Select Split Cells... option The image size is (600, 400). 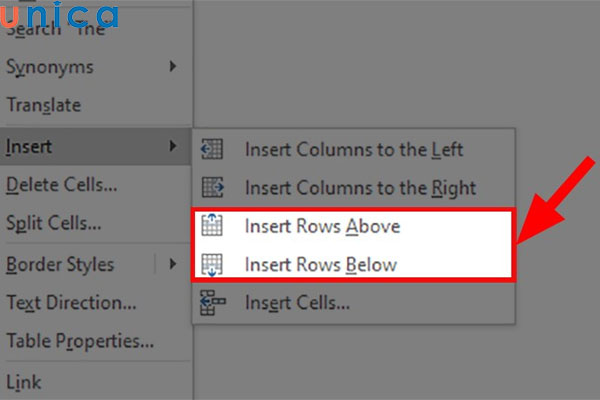coord(53,223)
